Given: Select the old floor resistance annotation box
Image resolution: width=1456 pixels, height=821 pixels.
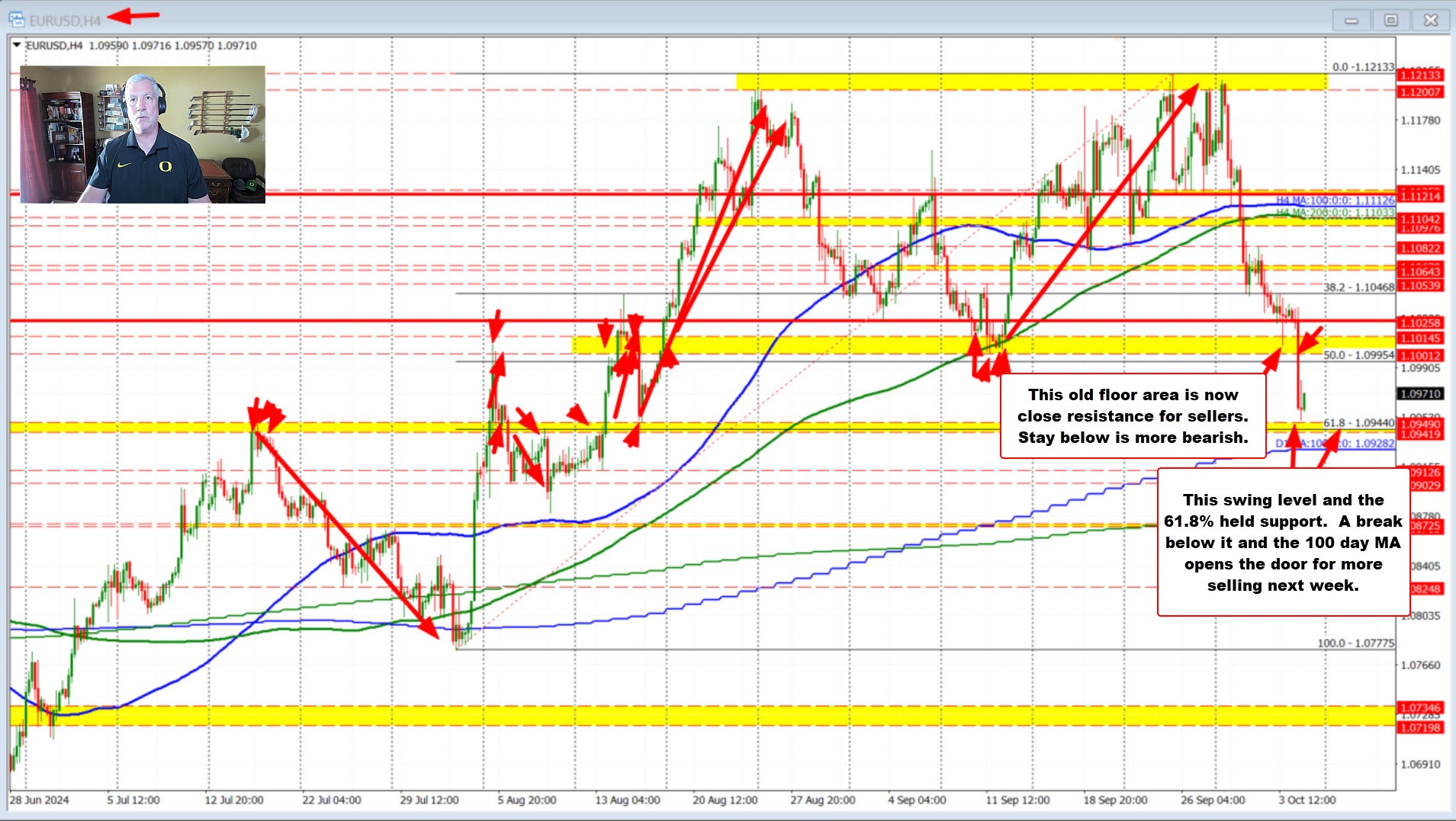Looking at the screenshot, I should [1132, 416].
